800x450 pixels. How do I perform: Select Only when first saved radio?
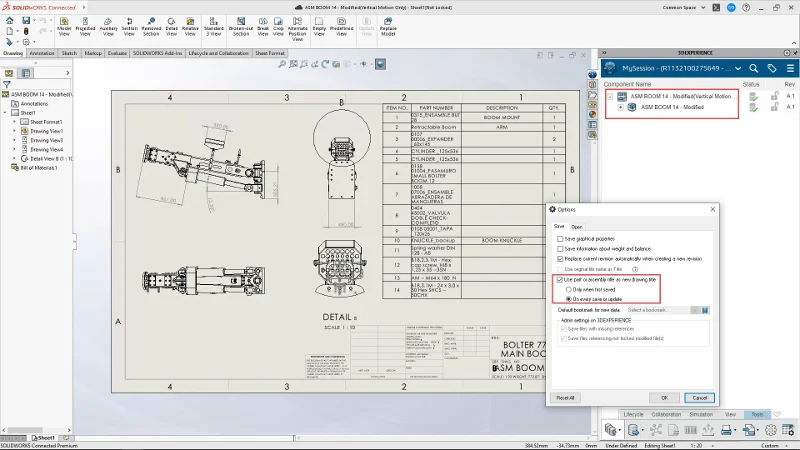570,290
